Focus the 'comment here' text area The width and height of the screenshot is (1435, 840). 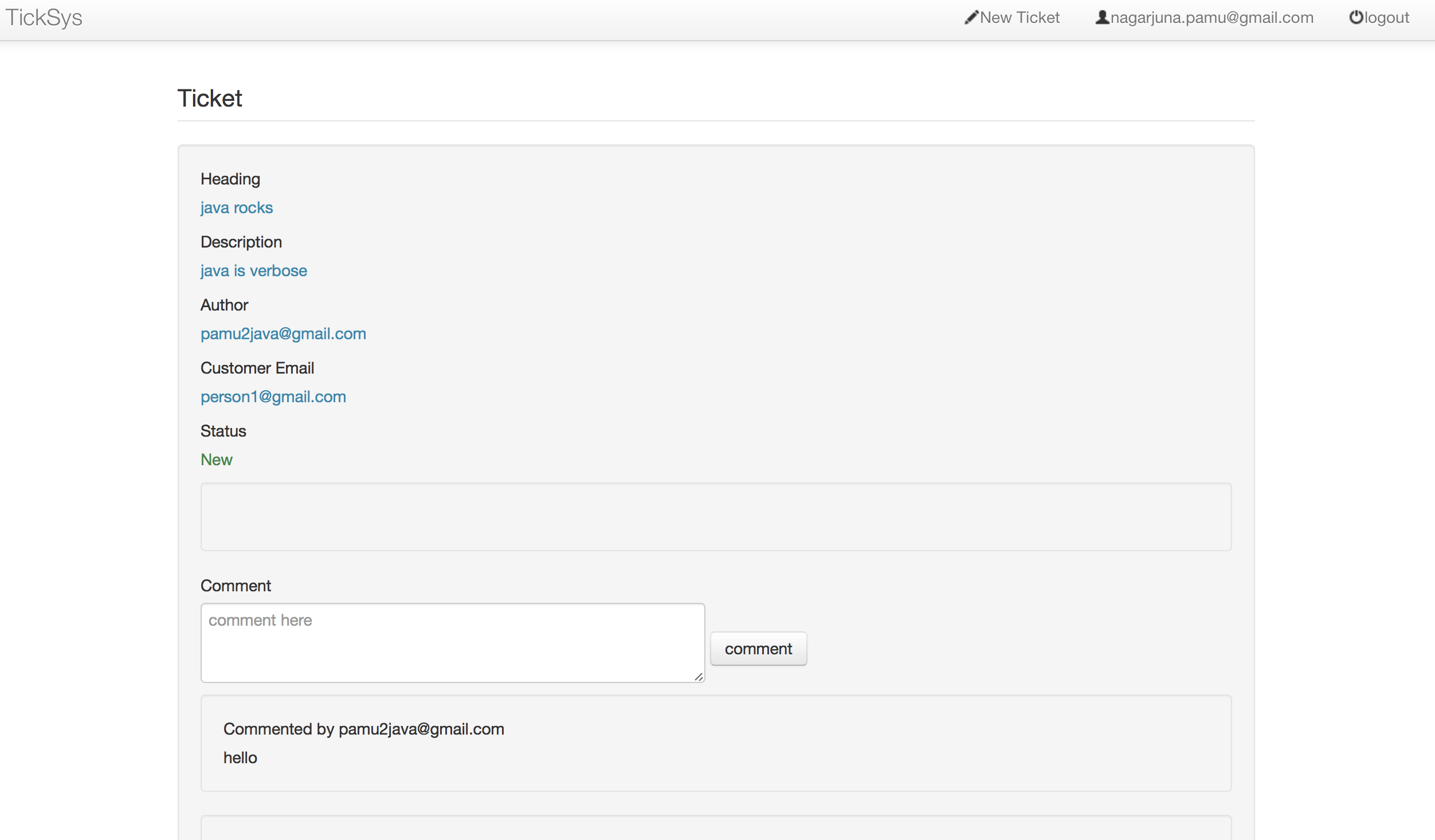[452, 642]
